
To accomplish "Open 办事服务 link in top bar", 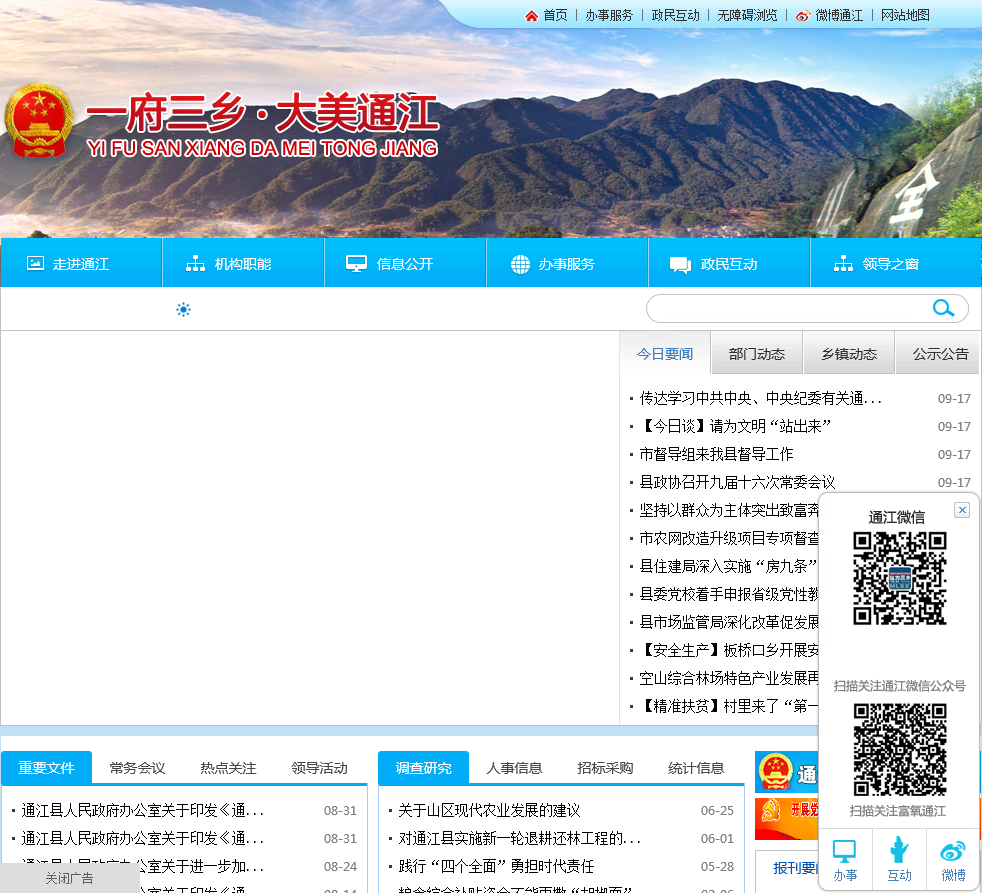I will (609, 16).
